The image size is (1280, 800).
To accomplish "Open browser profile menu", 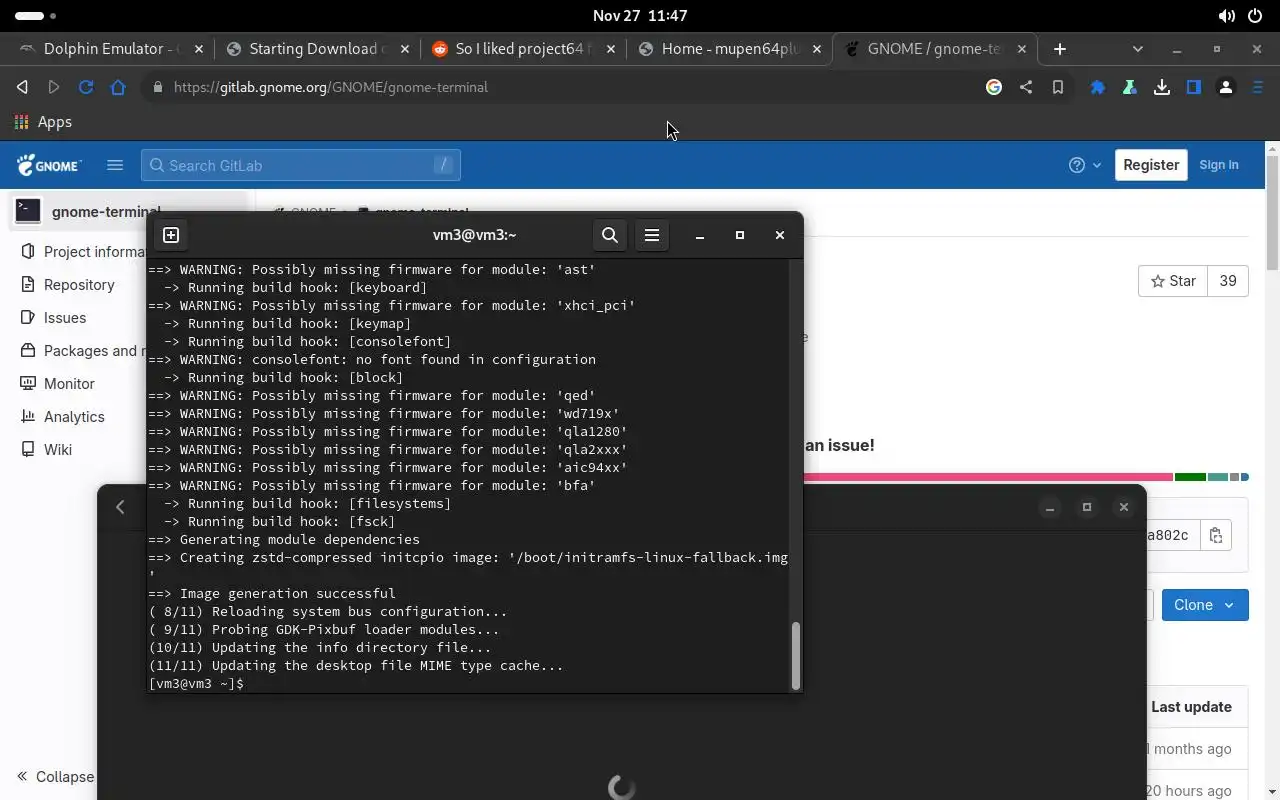I will pyautogui.click(x=1226, y=87).
